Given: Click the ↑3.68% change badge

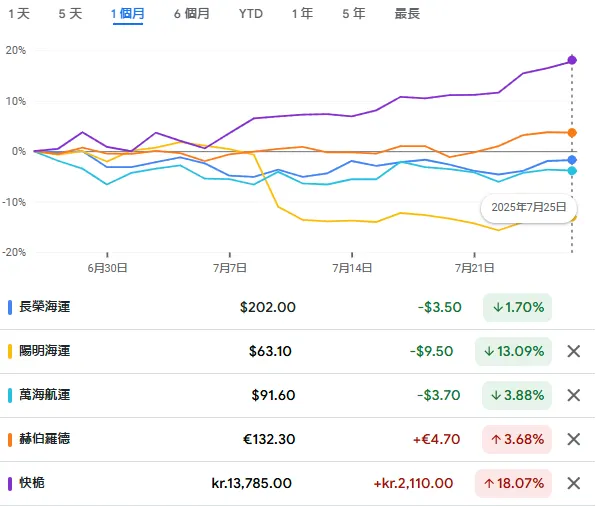Looking at the screenshot, I should click(517, 439).
